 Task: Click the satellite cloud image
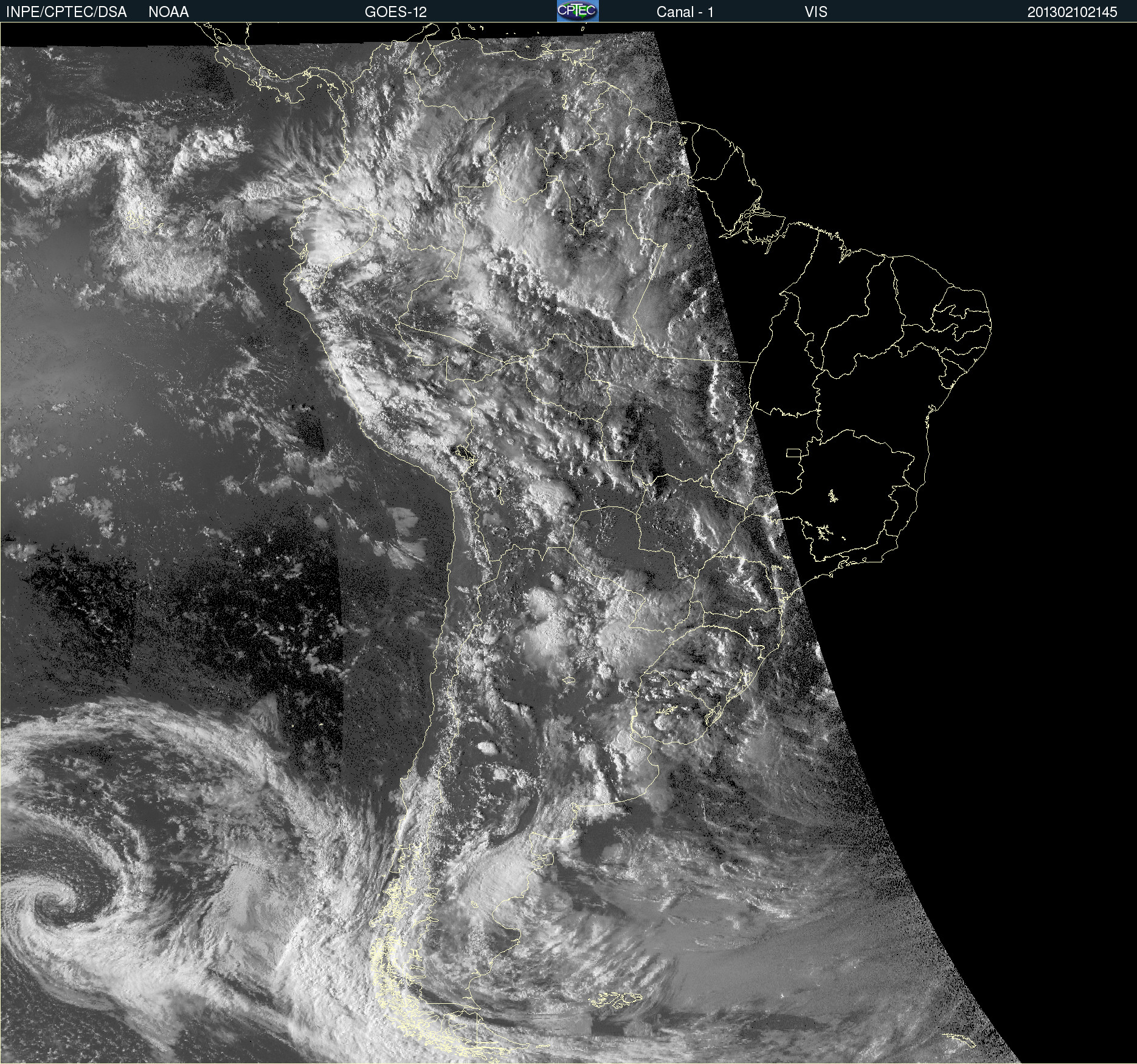tap(568, 543)
